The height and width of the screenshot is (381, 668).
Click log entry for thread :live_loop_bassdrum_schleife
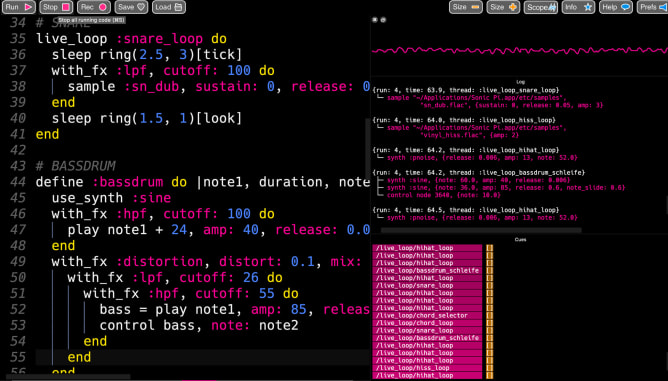coord(478,172)
